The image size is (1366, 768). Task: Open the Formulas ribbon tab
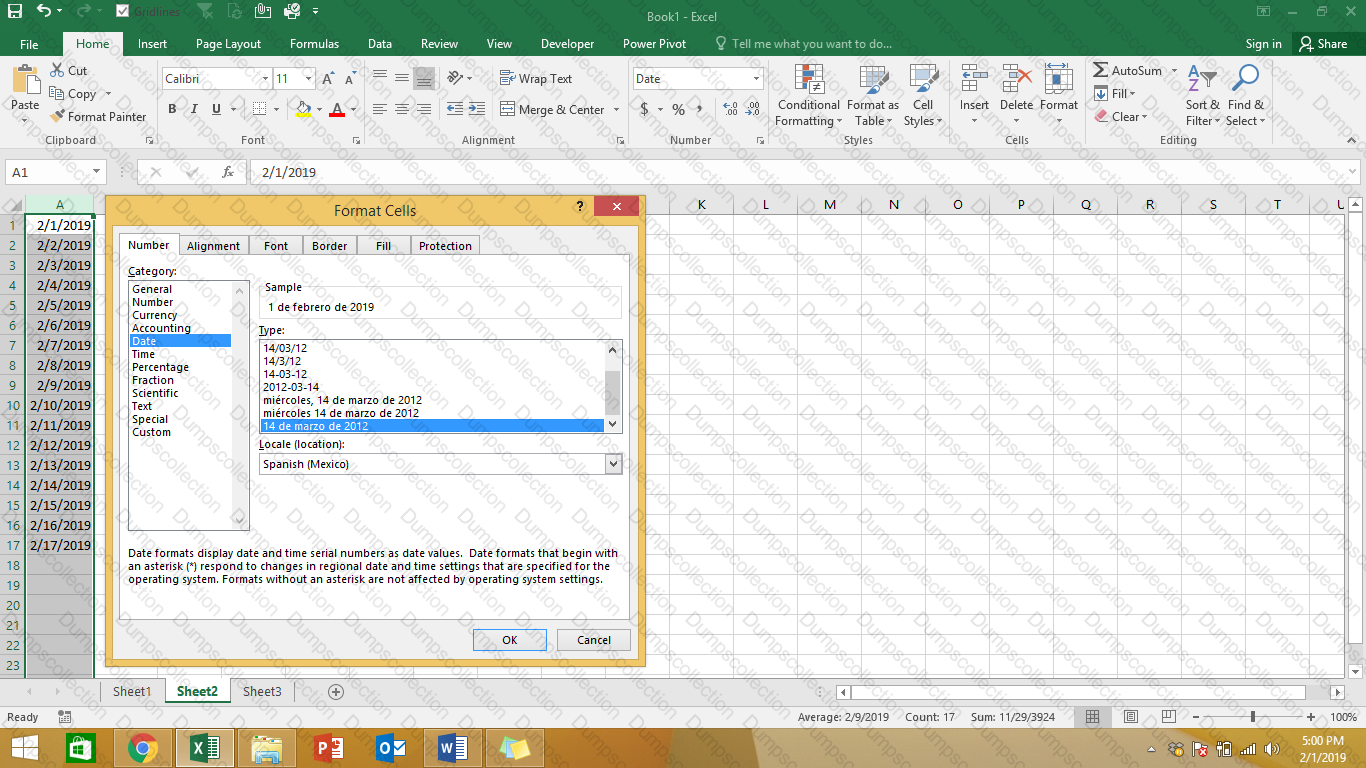coord(314,44)
